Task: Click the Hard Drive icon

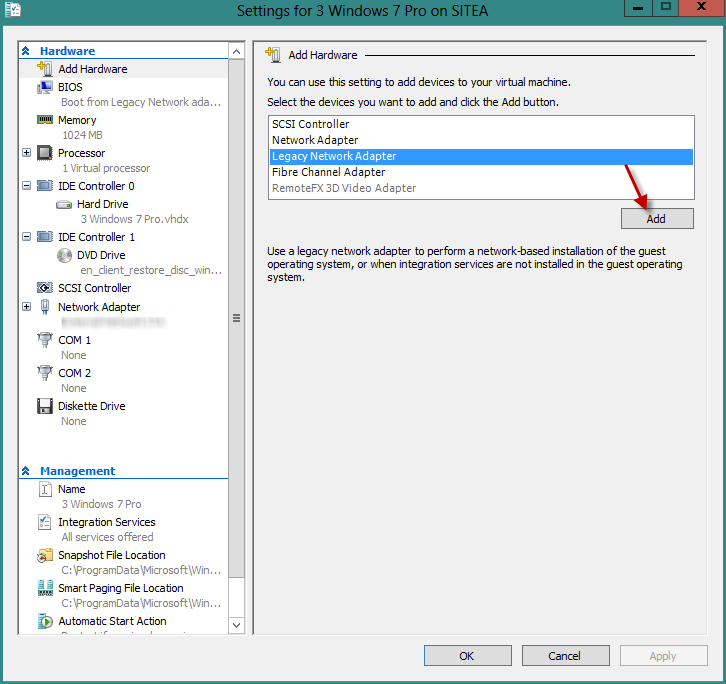Action: (64, 204)
